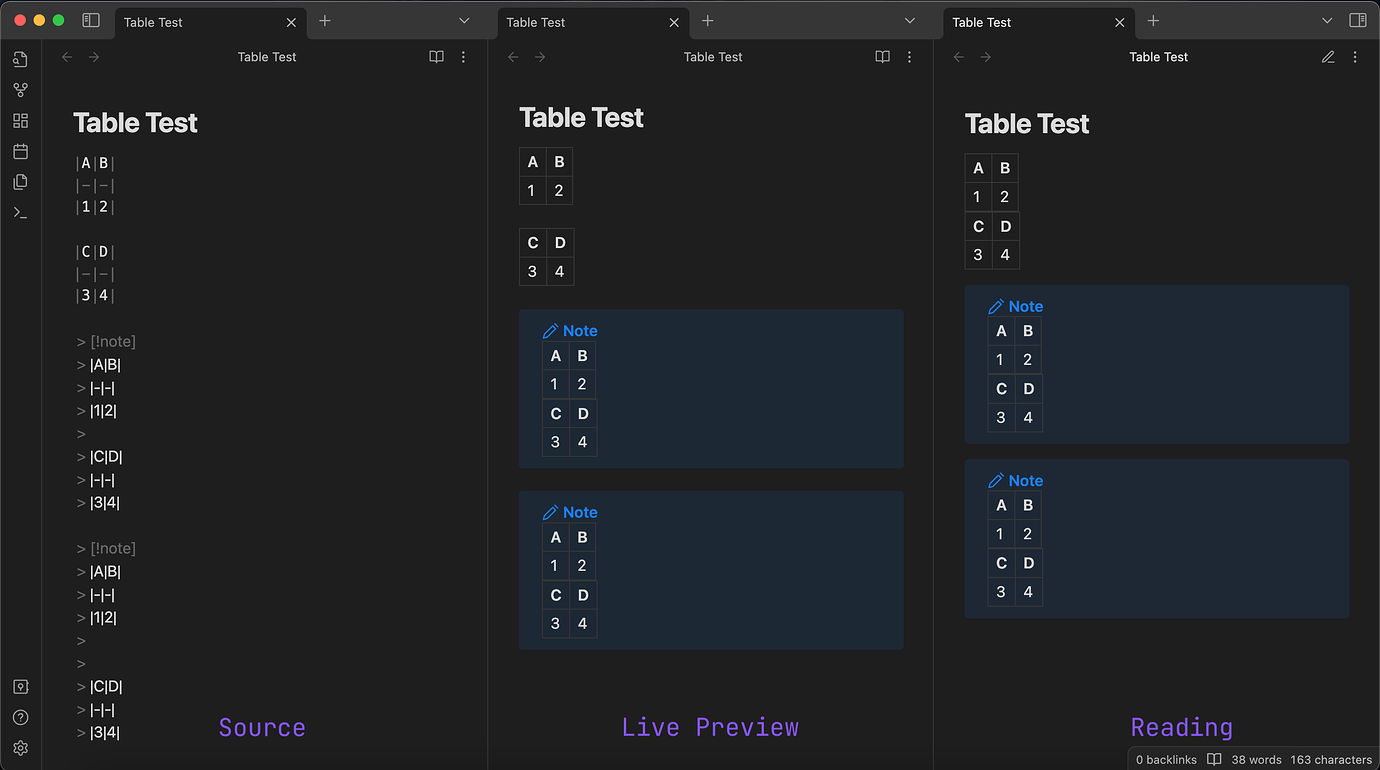Open the more options menu in the middle pane
The width and height of the screenshot is (1380, 770).
click(x=909, y=57)
